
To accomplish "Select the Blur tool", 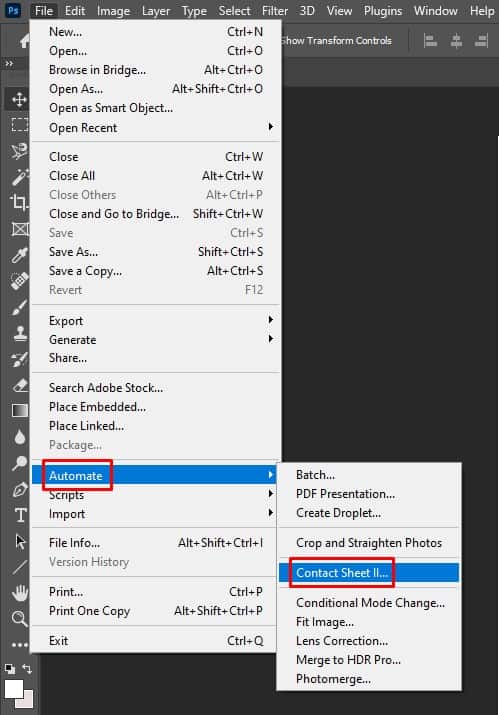I will click(19, 437).
